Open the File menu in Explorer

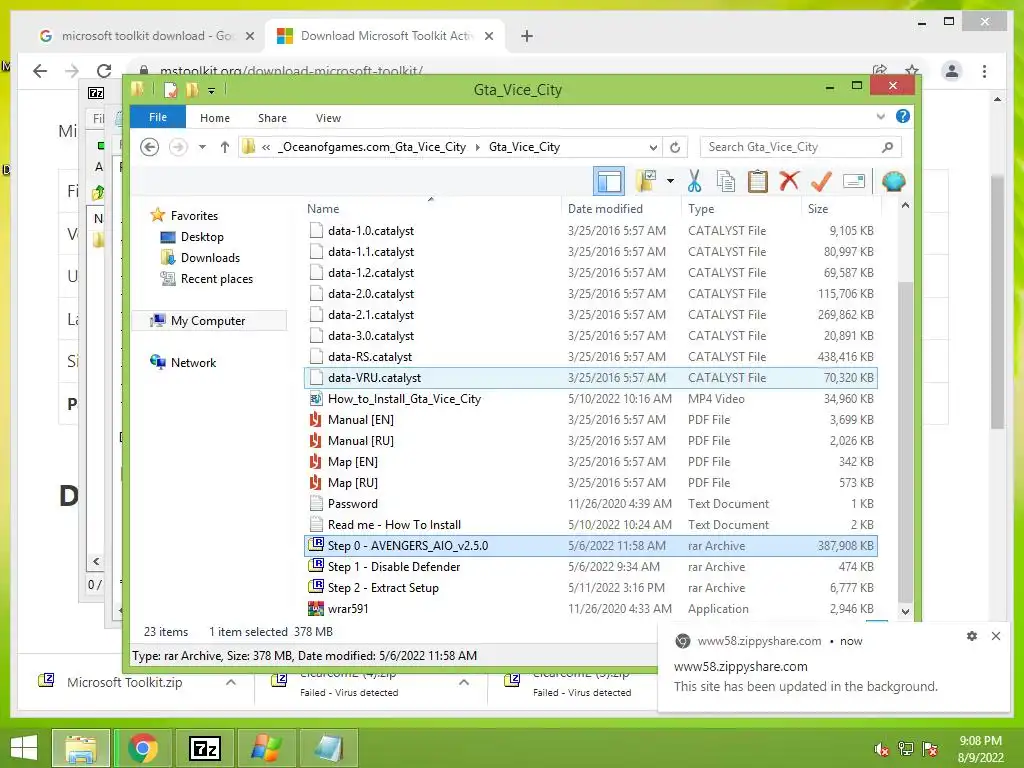click(158, 117)
